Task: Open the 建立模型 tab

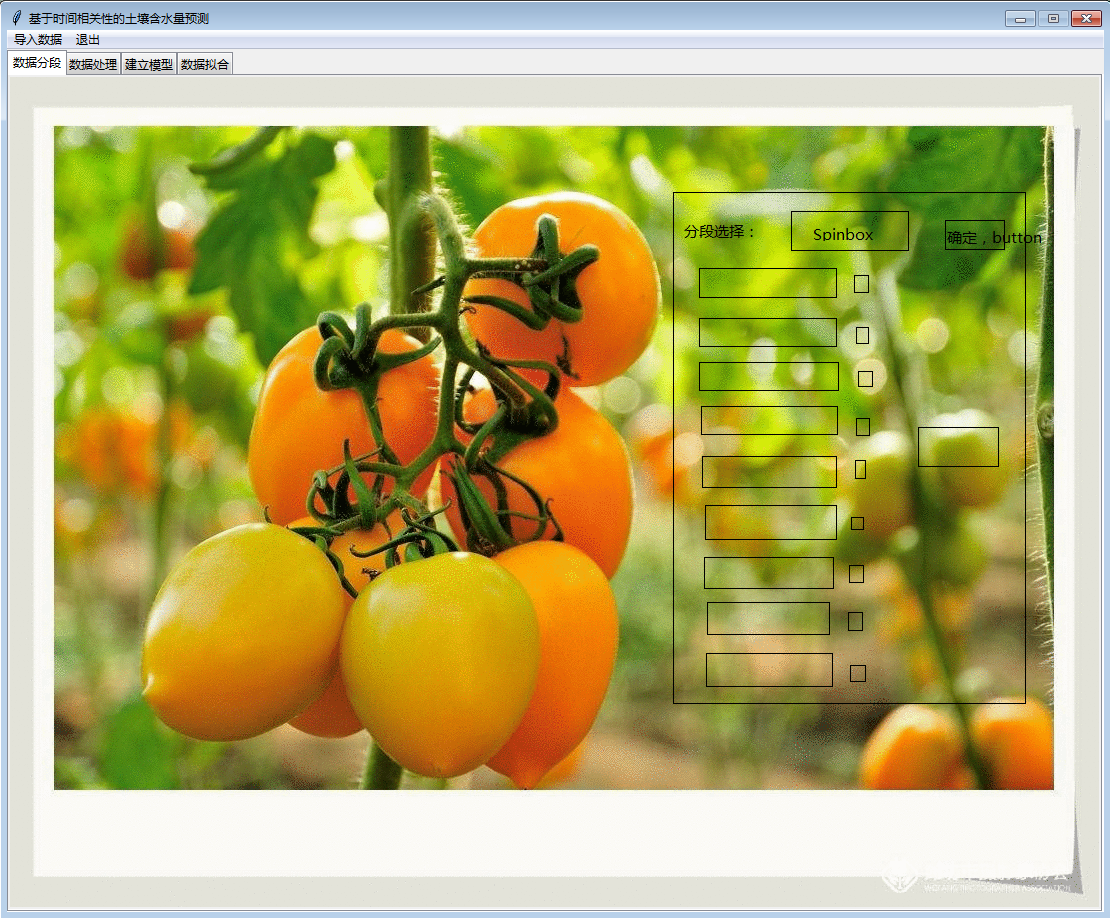Action: [x=149, y=65]
